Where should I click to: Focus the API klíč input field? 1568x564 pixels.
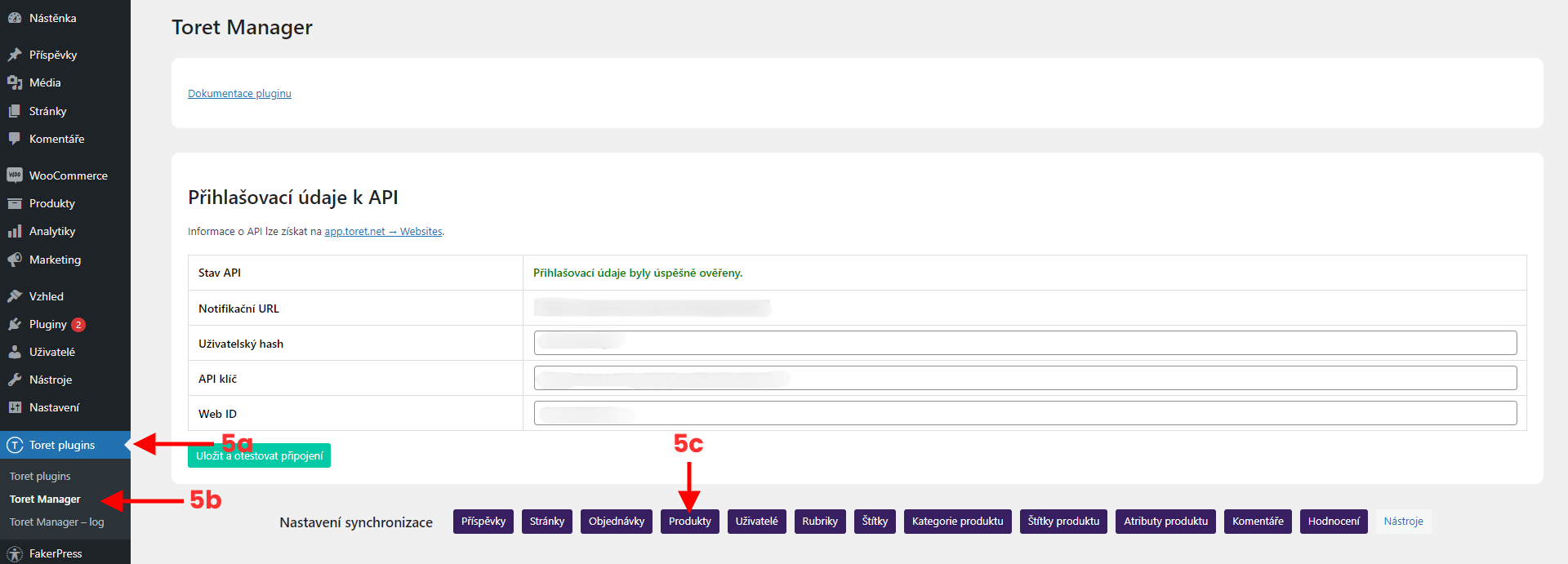tap(1025, 378)
